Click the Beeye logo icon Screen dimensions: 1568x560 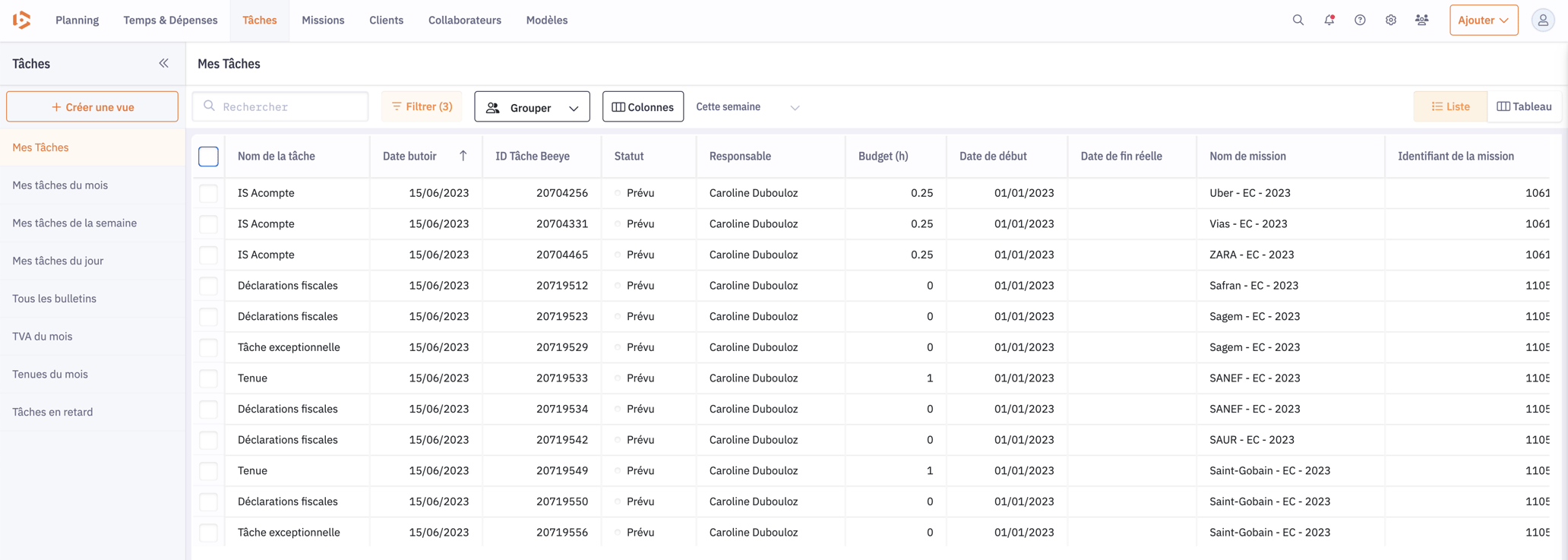coord(22,21)
